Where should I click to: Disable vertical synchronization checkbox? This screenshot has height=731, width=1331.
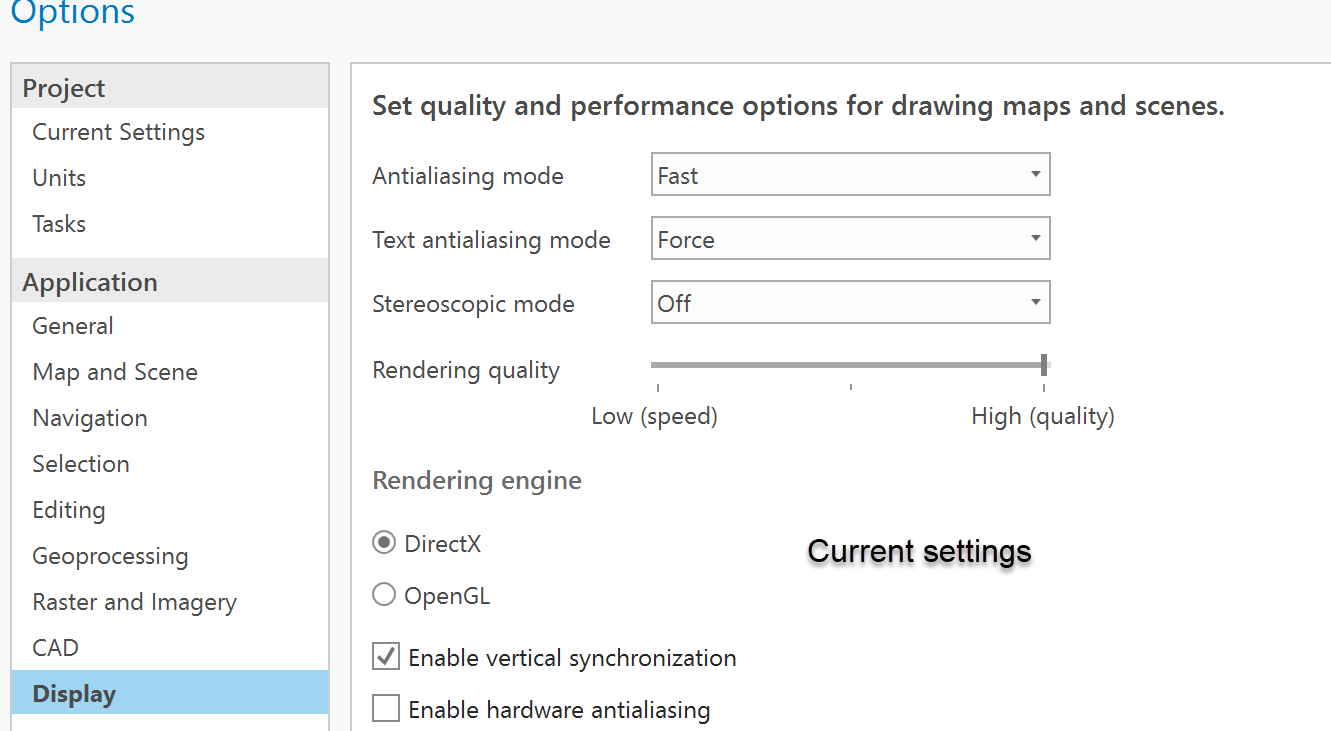[x=386, y=657]
